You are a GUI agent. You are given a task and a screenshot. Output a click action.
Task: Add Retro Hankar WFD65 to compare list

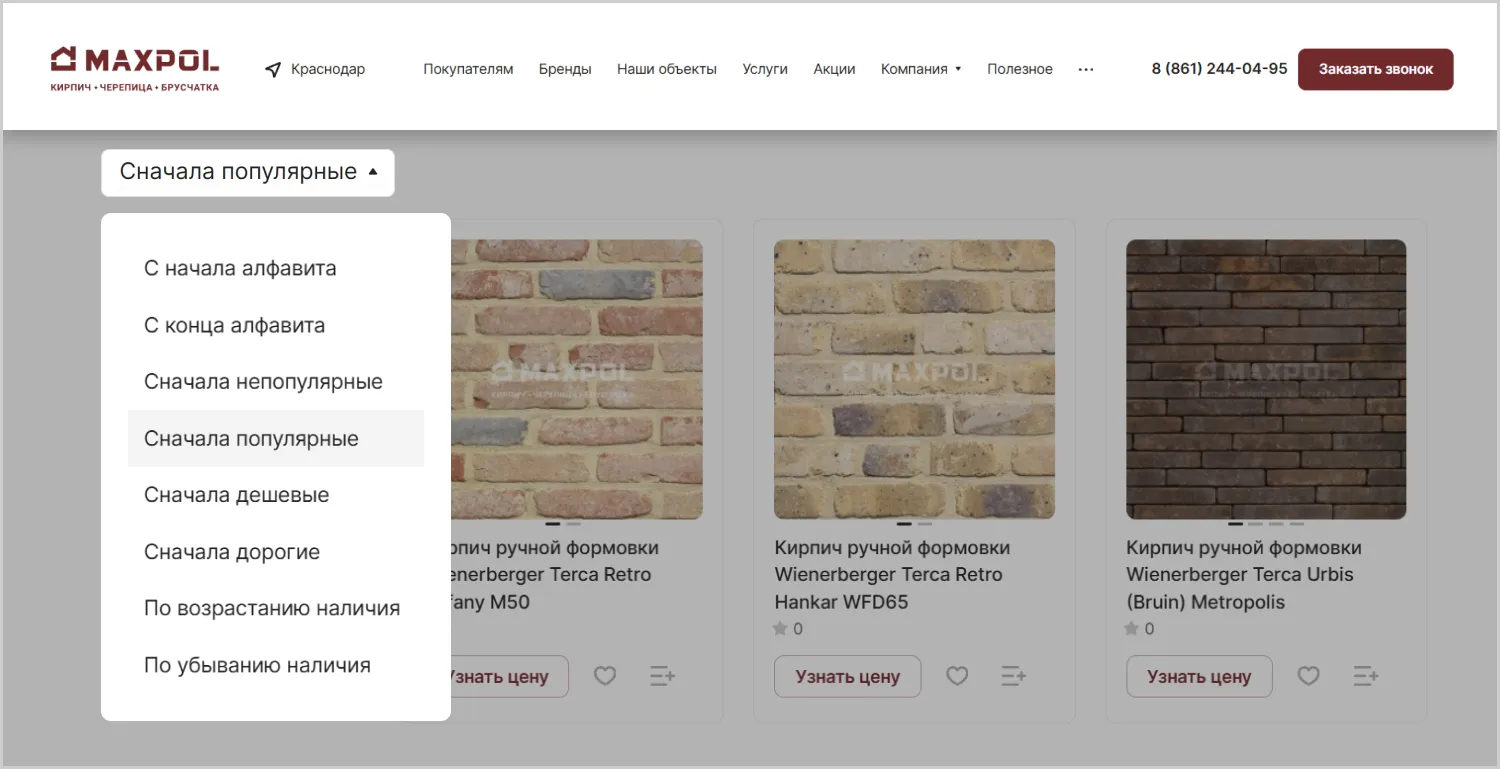[x=1014, y=676]
